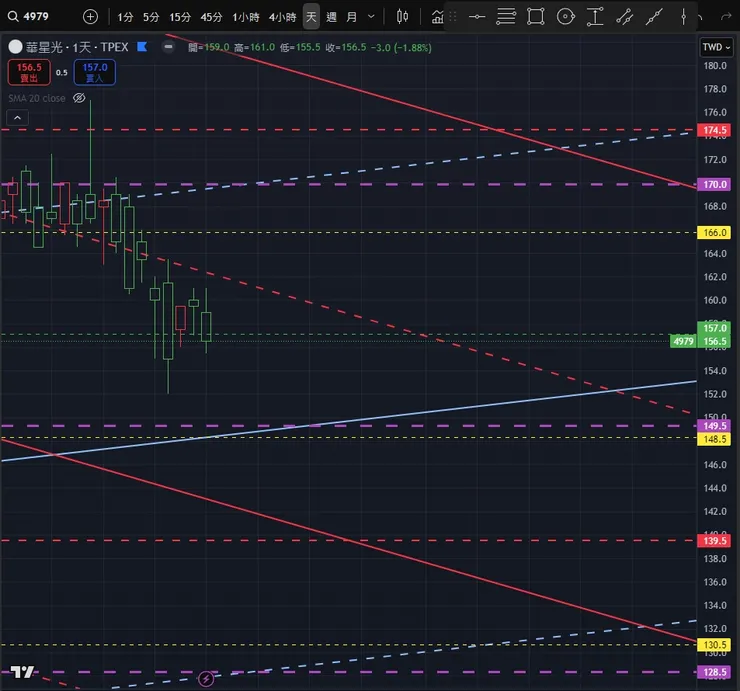Click the 低=155.5 low value
This screenshot has width=740, height=691.
300,48
